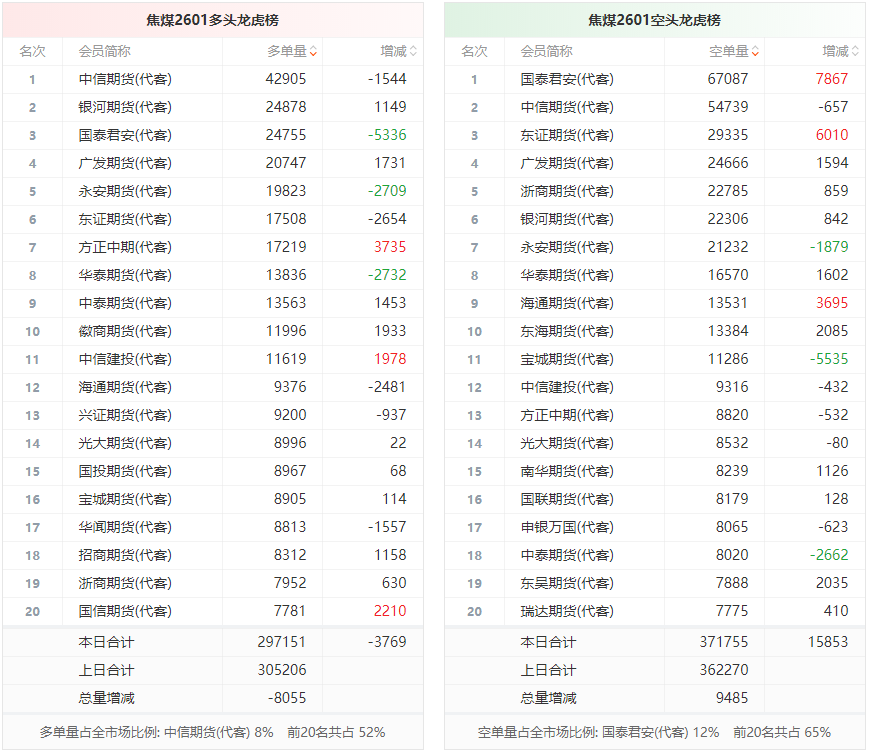
Task: Select 瑞达期货(代客) row
Action: (655, 611)
